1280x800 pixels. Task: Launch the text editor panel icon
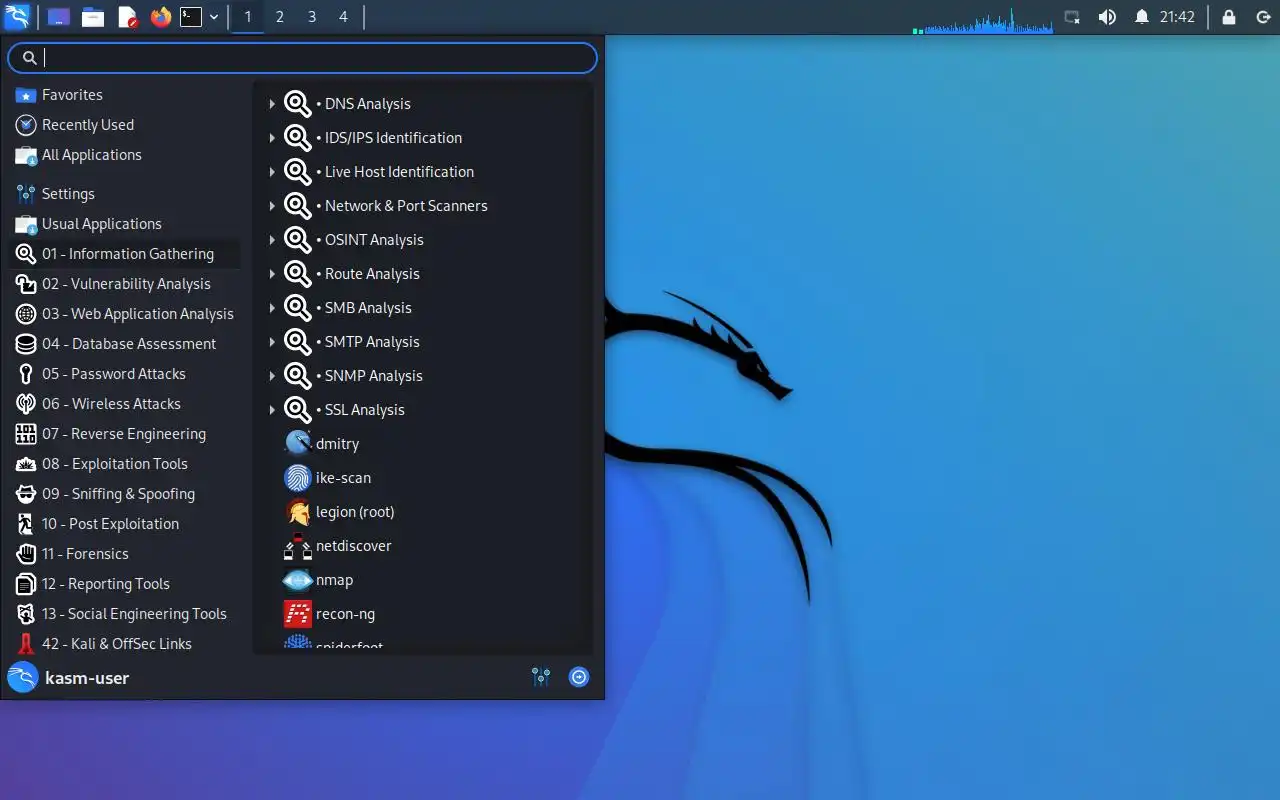[x=127, y=17]
